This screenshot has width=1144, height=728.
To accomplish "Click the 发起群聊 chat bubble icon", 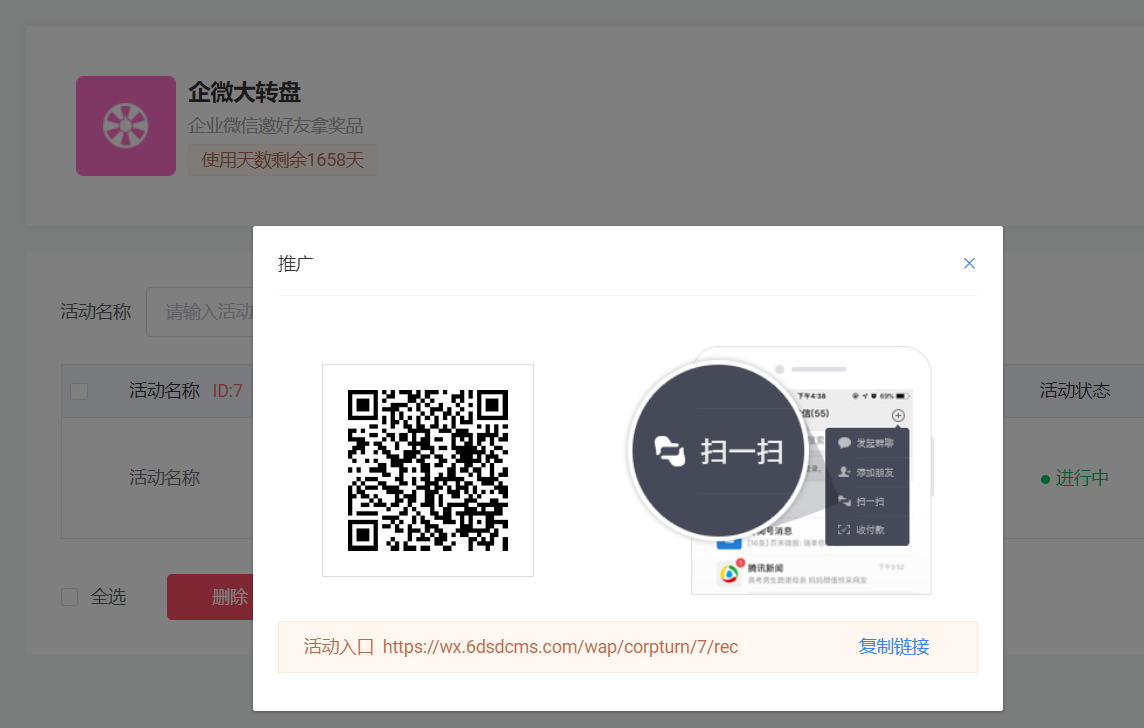I will 845,442.
